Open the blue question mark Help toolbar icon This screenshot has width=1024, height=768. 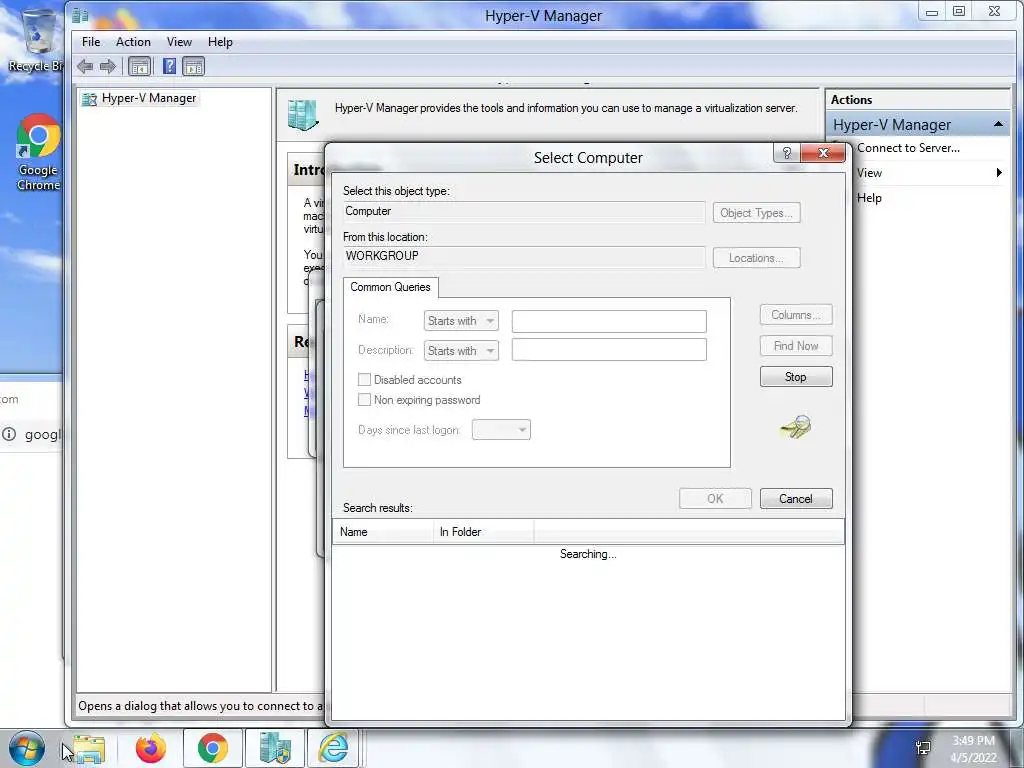click(x=169, y=66)
